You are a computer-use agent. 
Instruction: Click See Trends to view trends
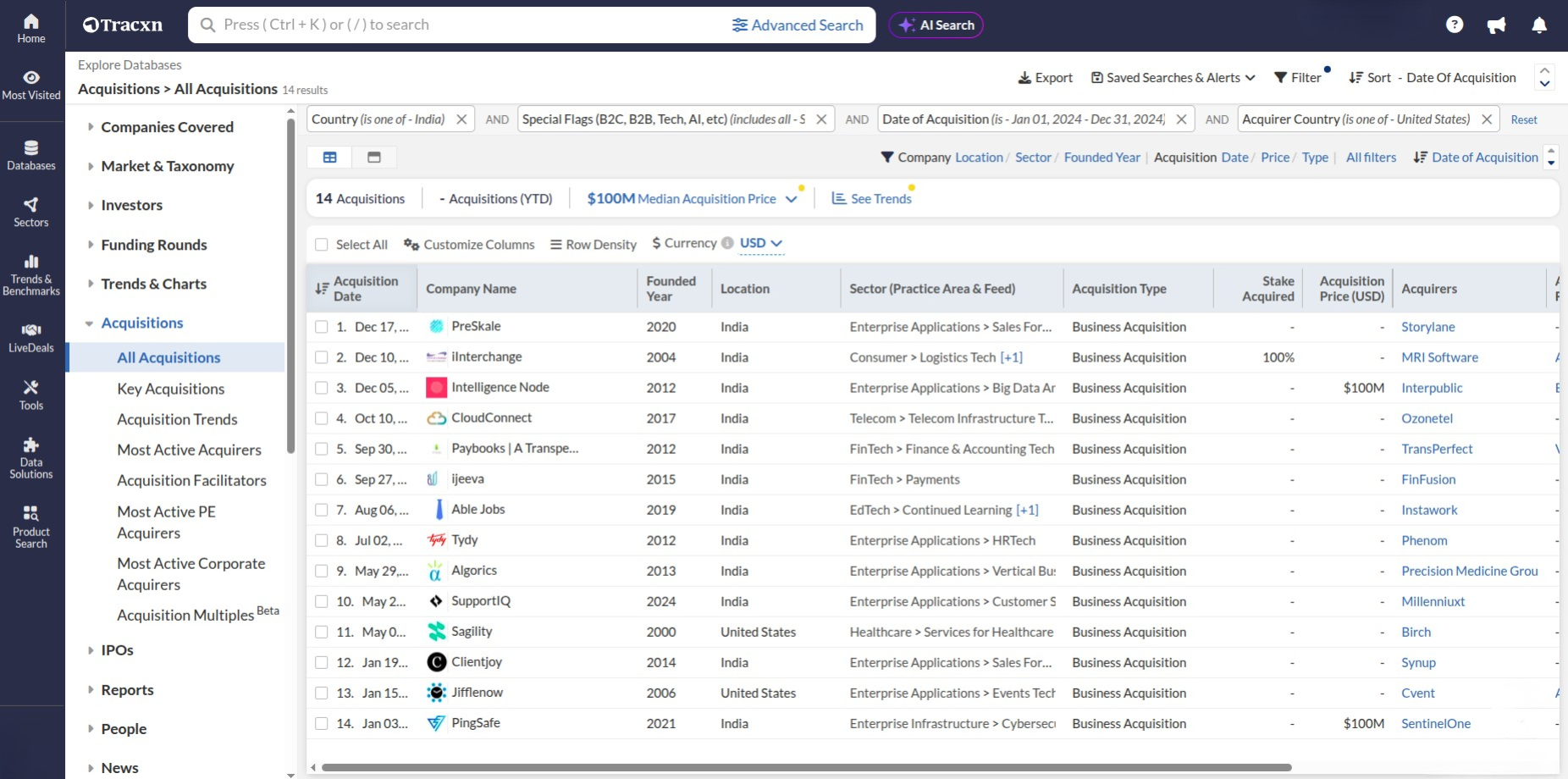click(x=871, y=198)
